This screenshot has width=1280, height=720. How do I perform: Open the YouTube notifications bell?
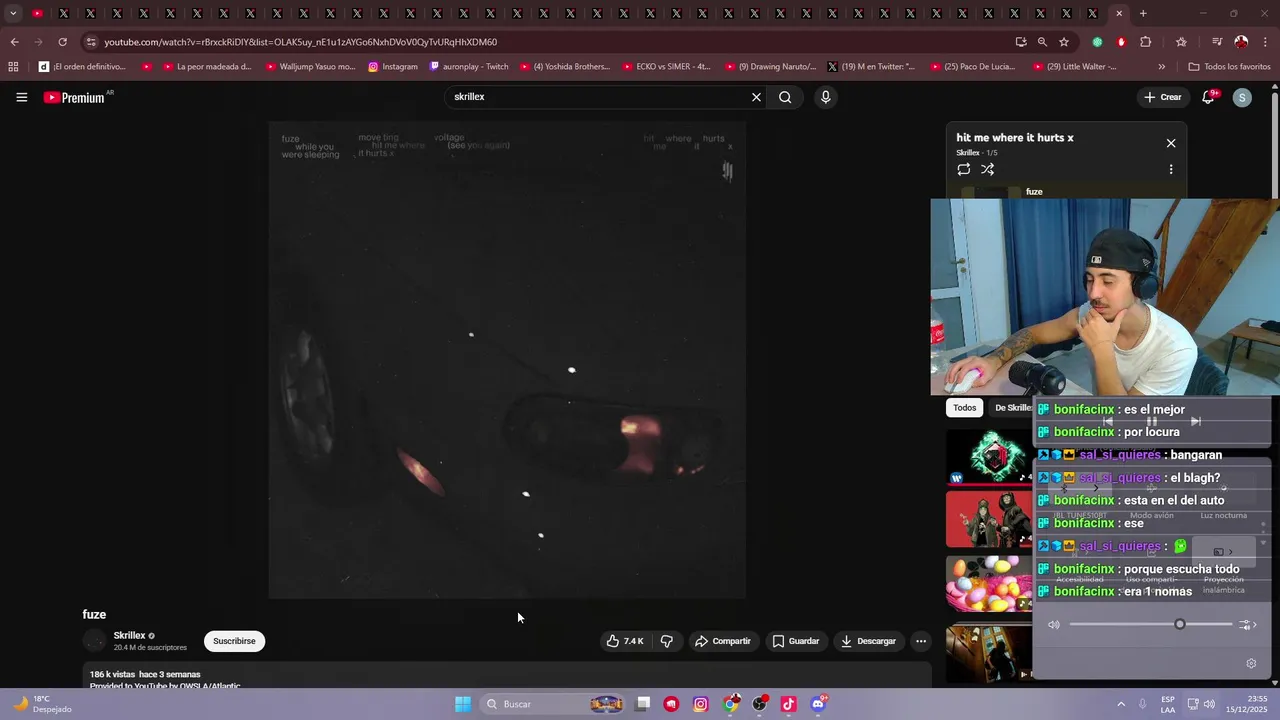pyautogui.click(x=1209, y=97)
